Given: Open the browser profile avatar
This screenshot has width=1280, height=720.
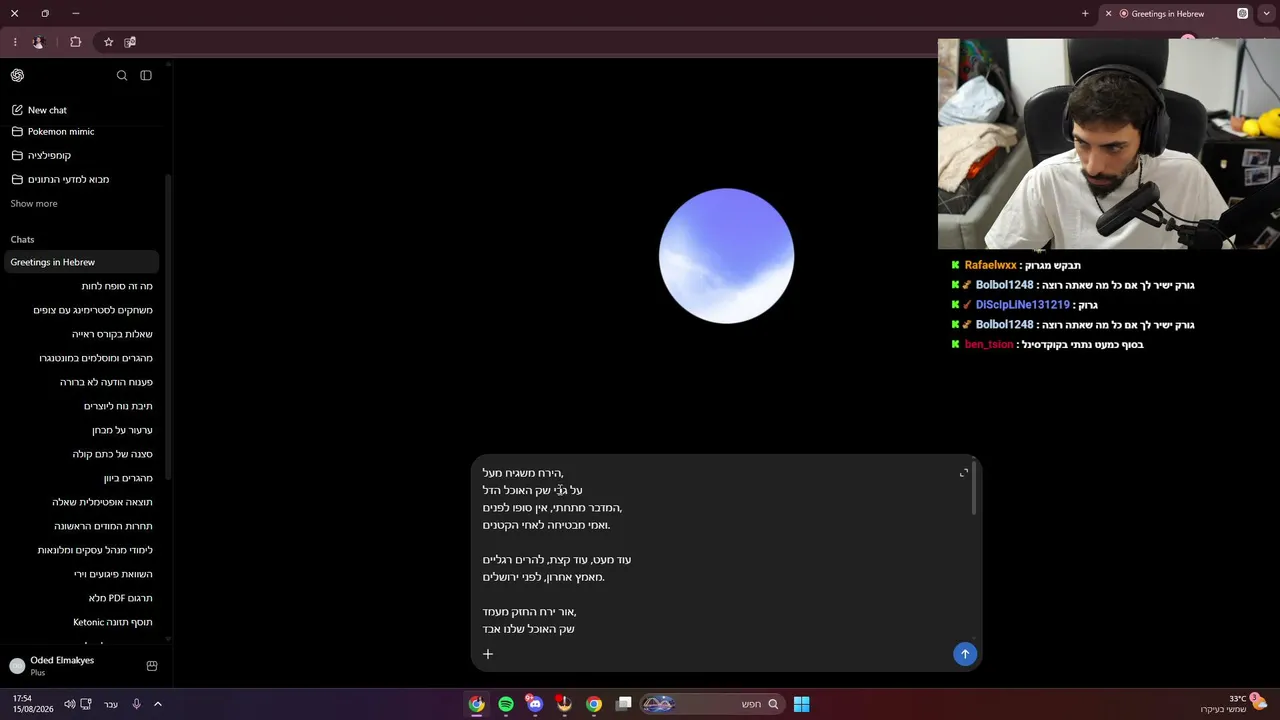Looking at the screenshot, I should (38, 42).
